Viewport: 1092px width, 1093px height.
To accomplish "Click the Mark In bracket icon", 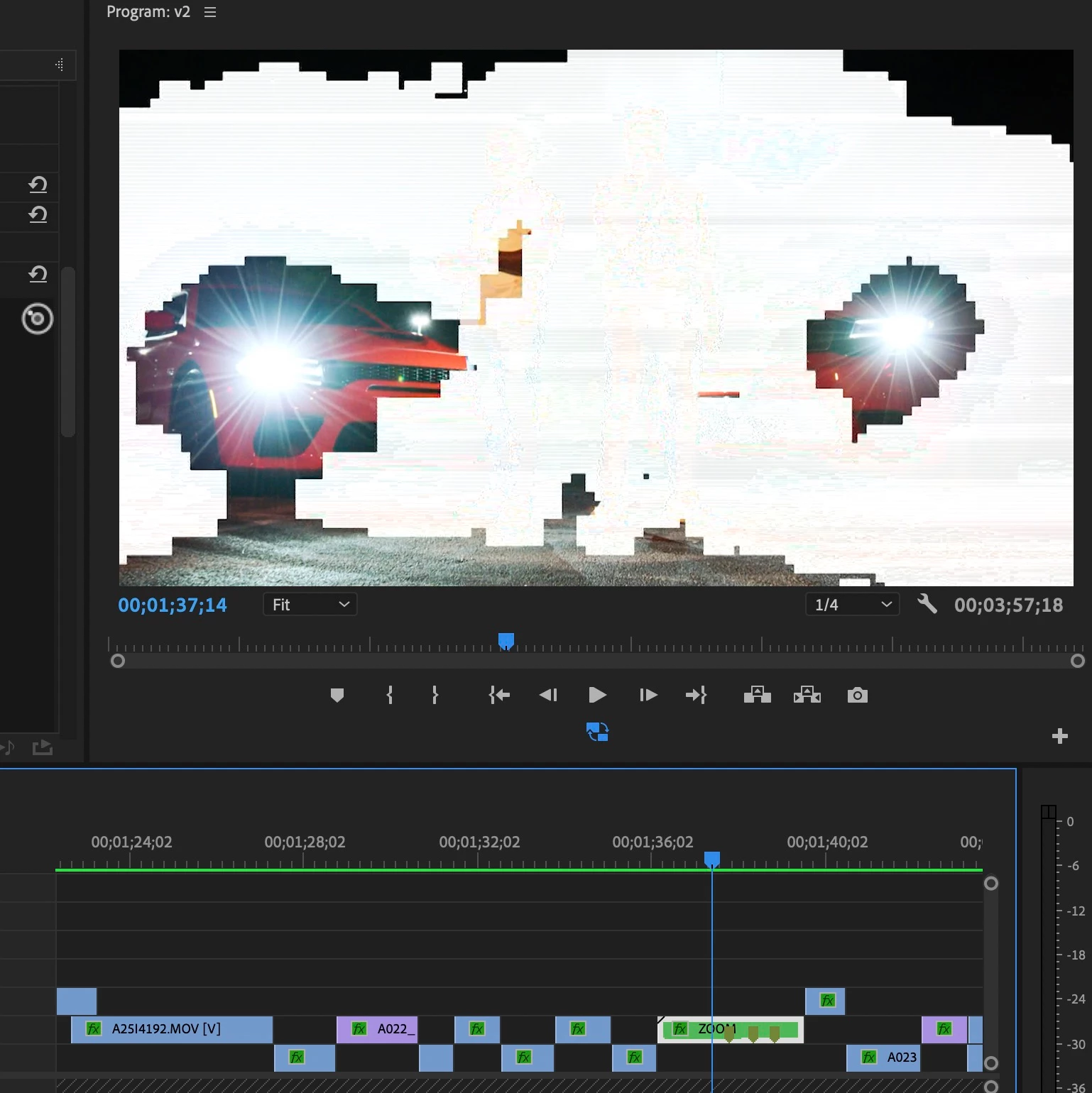I will 390,695.
